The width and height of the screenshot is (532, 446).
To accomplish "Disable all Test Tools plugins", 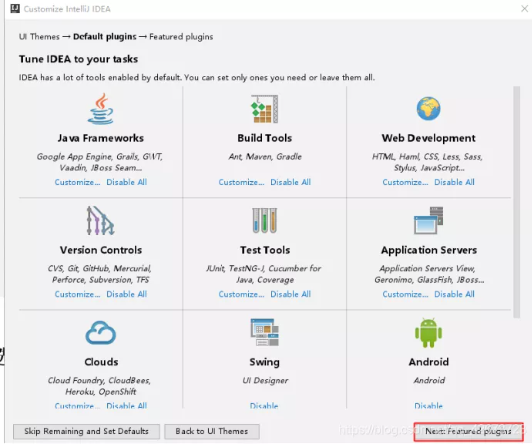I will [x=290, y=294].
